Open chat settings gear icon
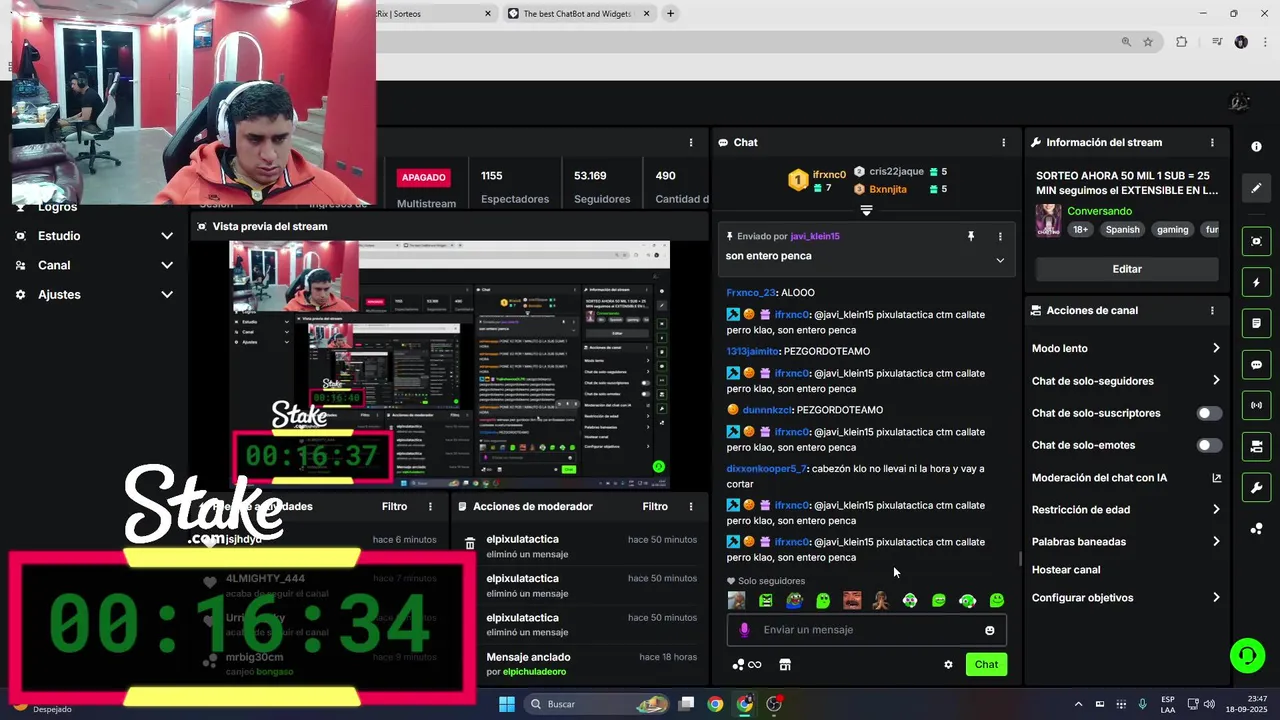This screenshot has width=1280, height=720. pyautogui.click(x=948, y=664)
